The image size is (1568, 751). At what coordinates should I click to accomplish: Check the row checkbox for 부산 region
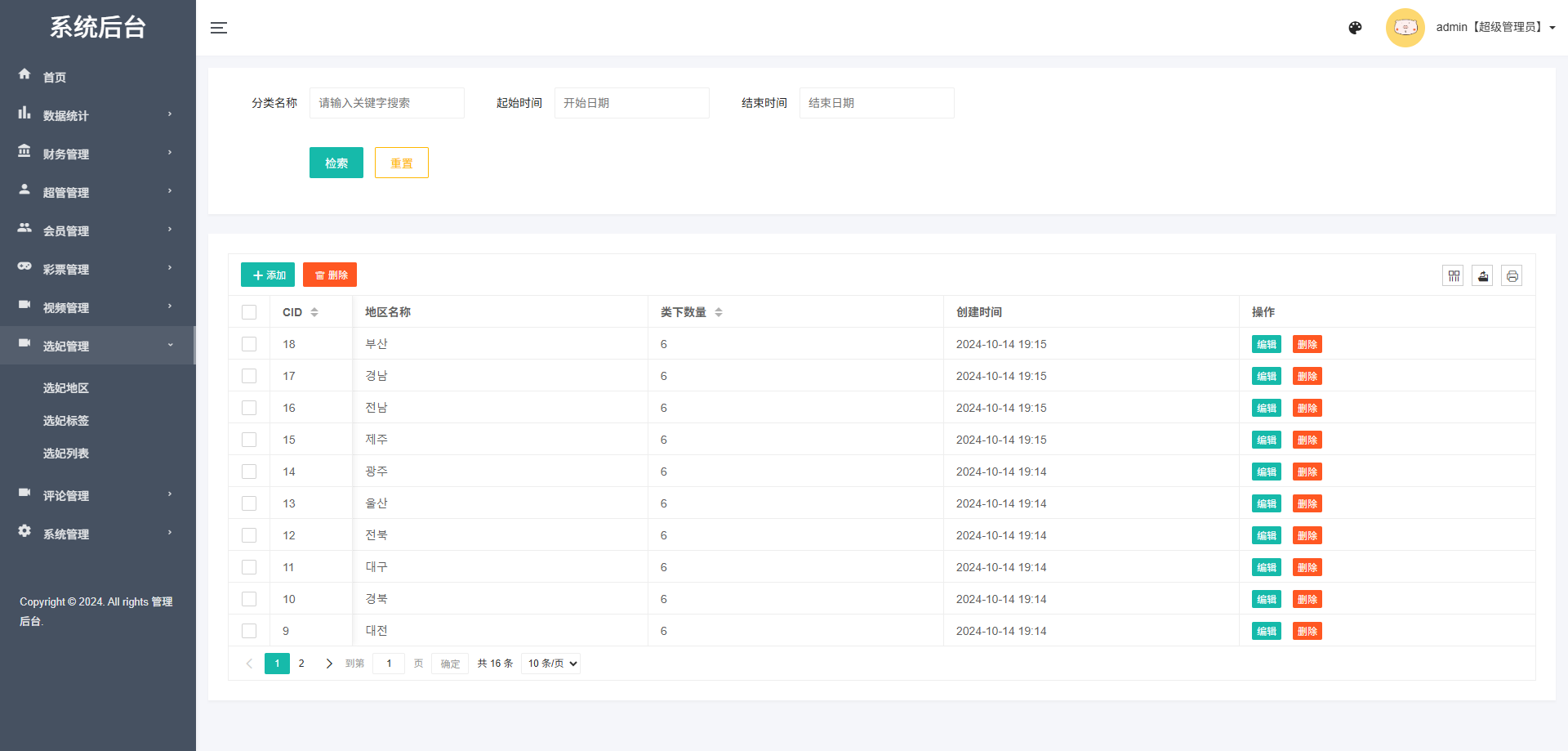coord(249,344)
